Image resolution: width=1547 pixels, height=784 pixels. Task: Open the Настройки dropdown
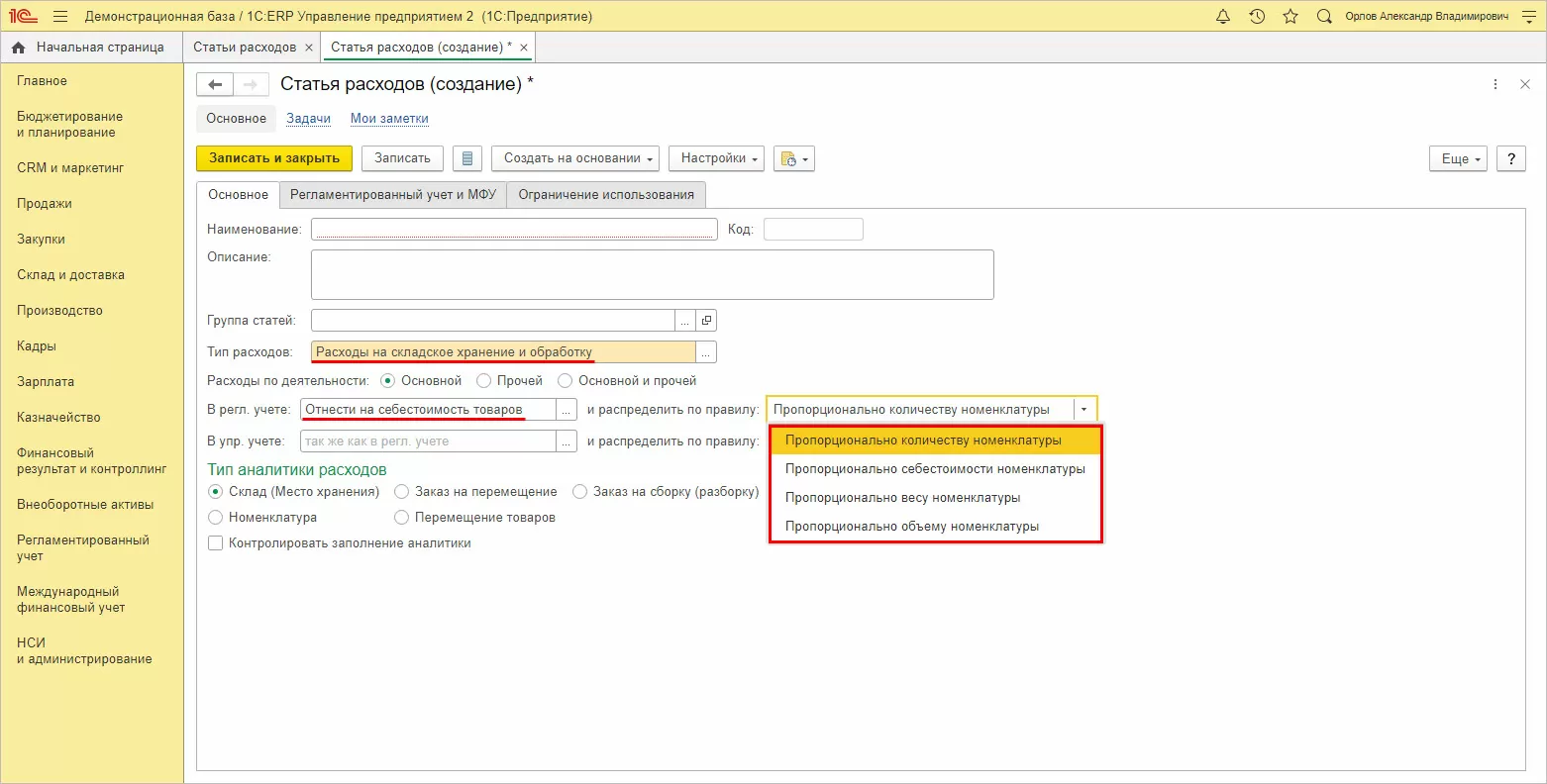718,158
